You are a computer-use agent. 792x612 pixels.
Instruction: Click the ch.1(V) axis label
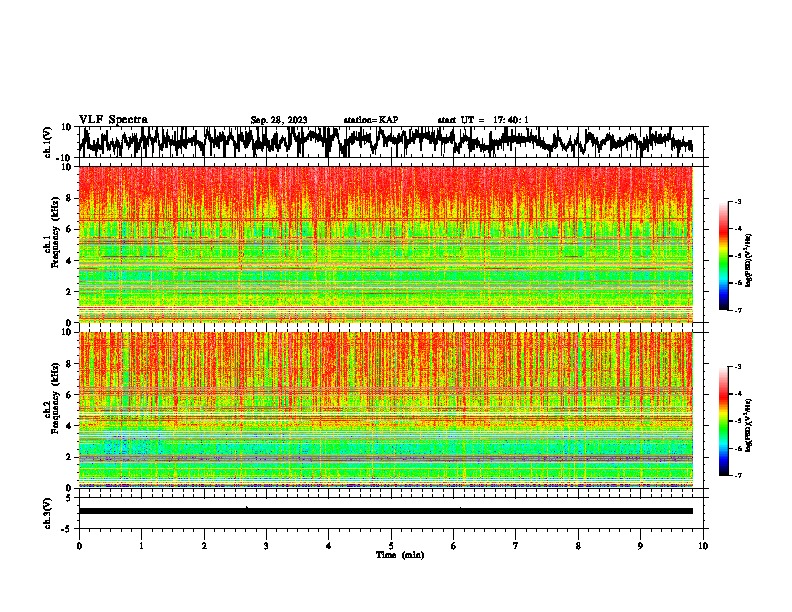click(48, 142)
